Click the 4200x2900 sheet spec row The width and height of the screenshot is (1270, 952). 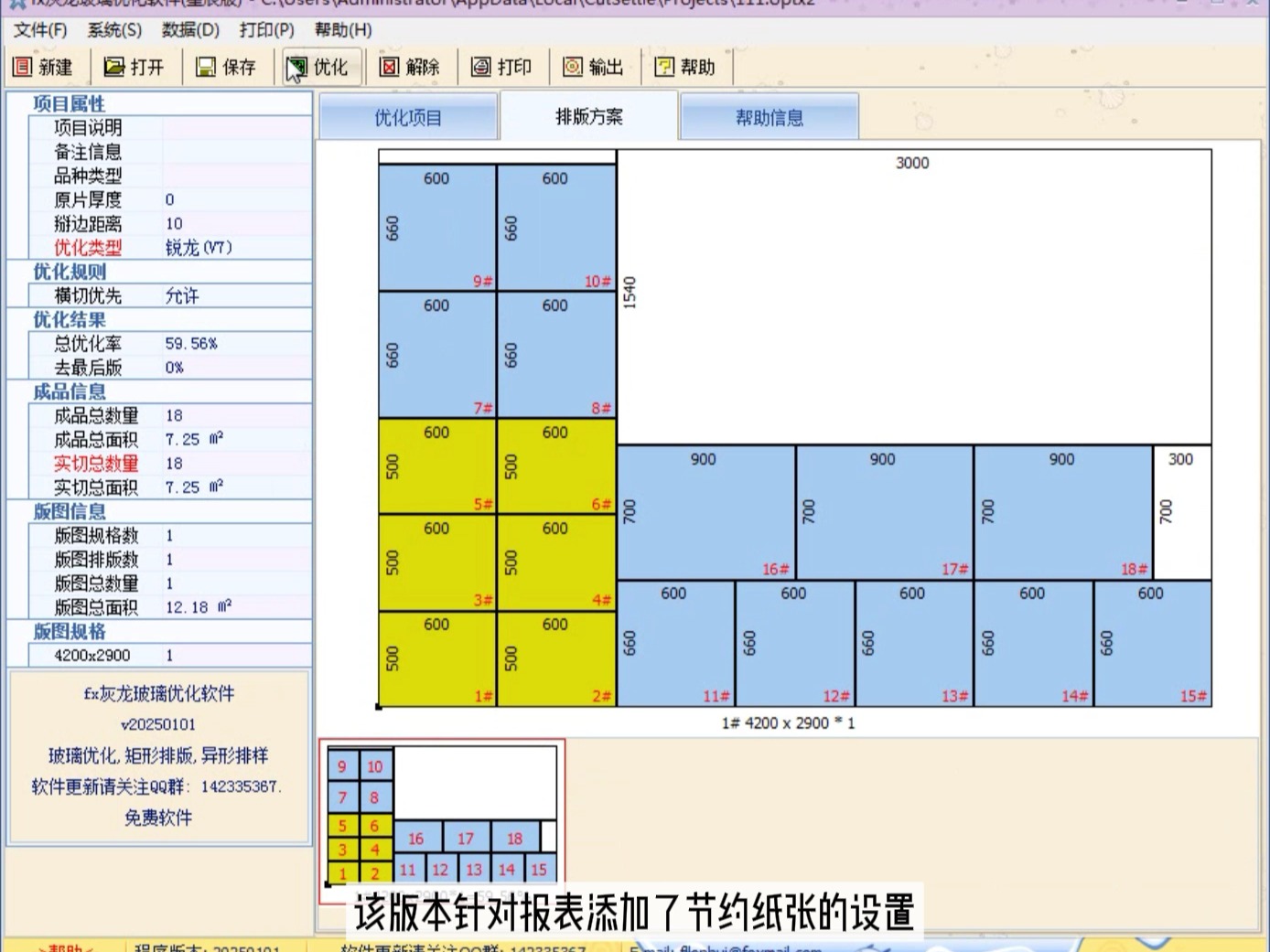pyautogui.click(x=170, y=655)
